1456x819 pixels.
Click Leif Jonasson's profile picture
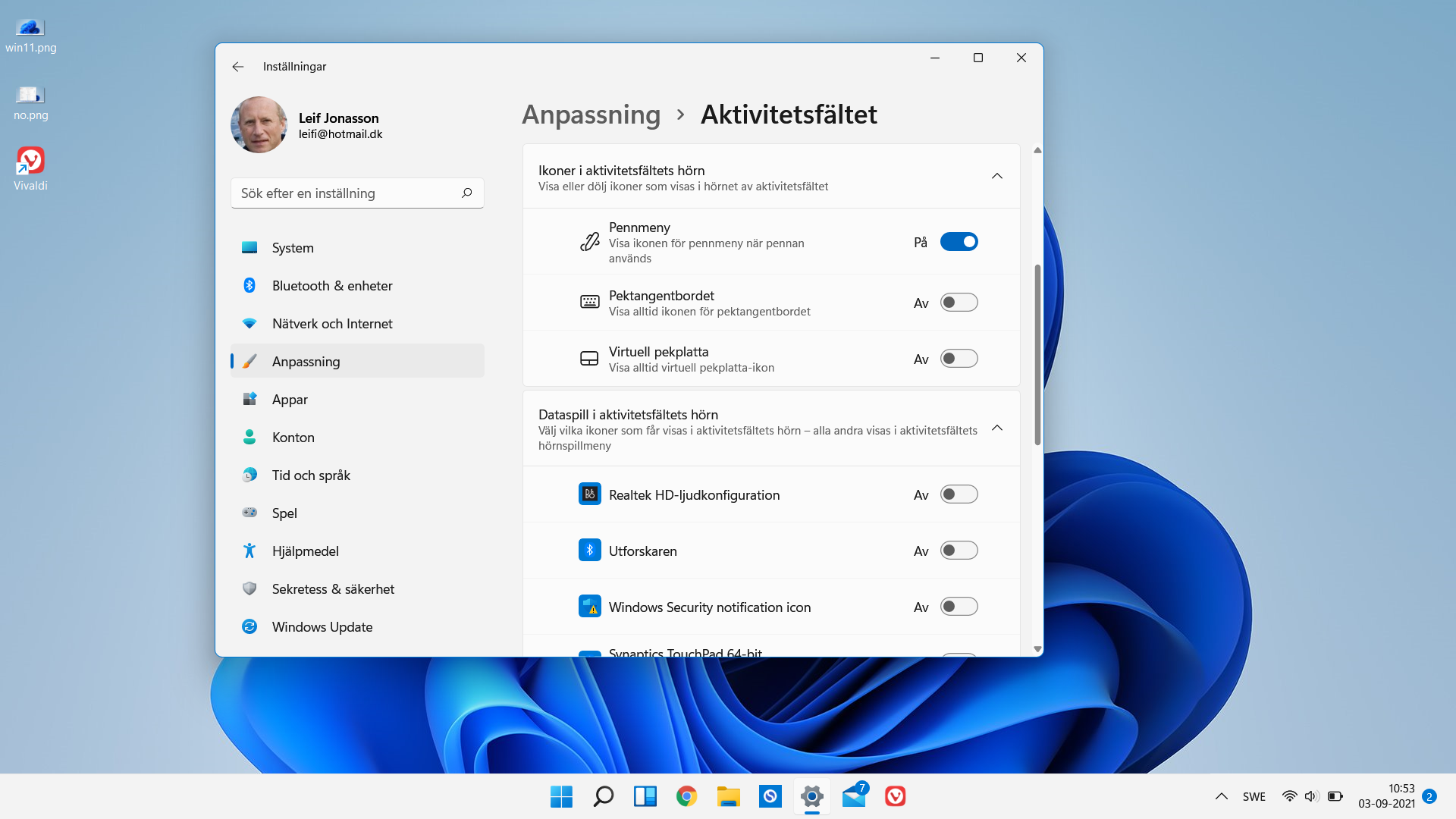click(258, 124)
